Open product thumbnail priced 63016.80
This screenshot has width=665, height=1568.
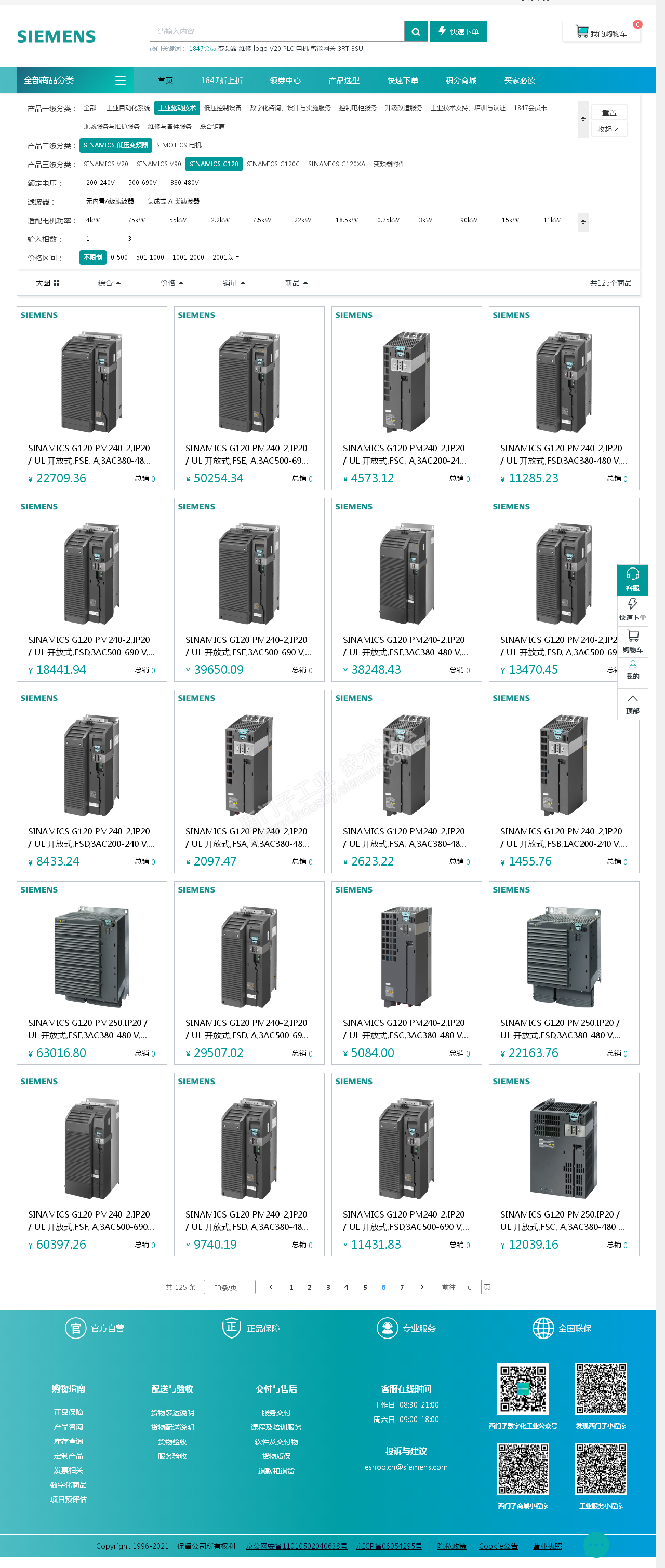click(x=92, y=956)
